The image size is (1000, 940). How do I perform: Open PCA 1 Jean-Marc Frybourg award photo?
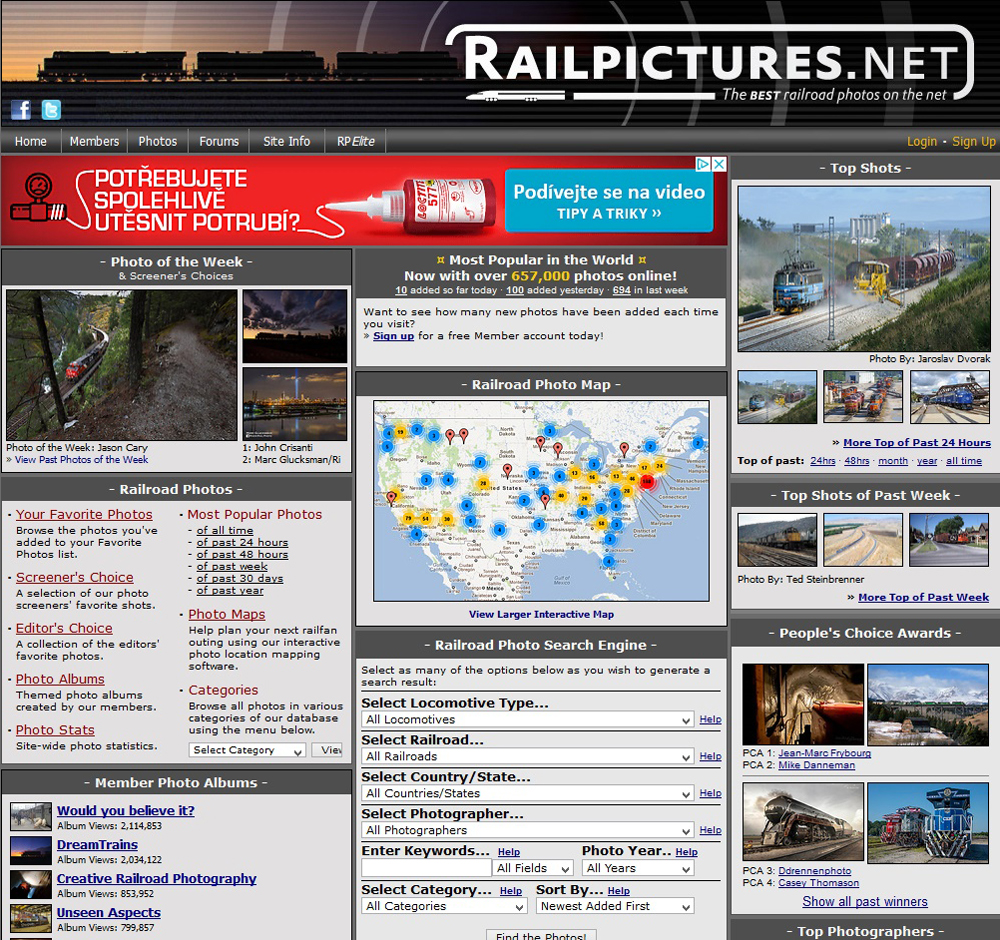click(803, 705)
